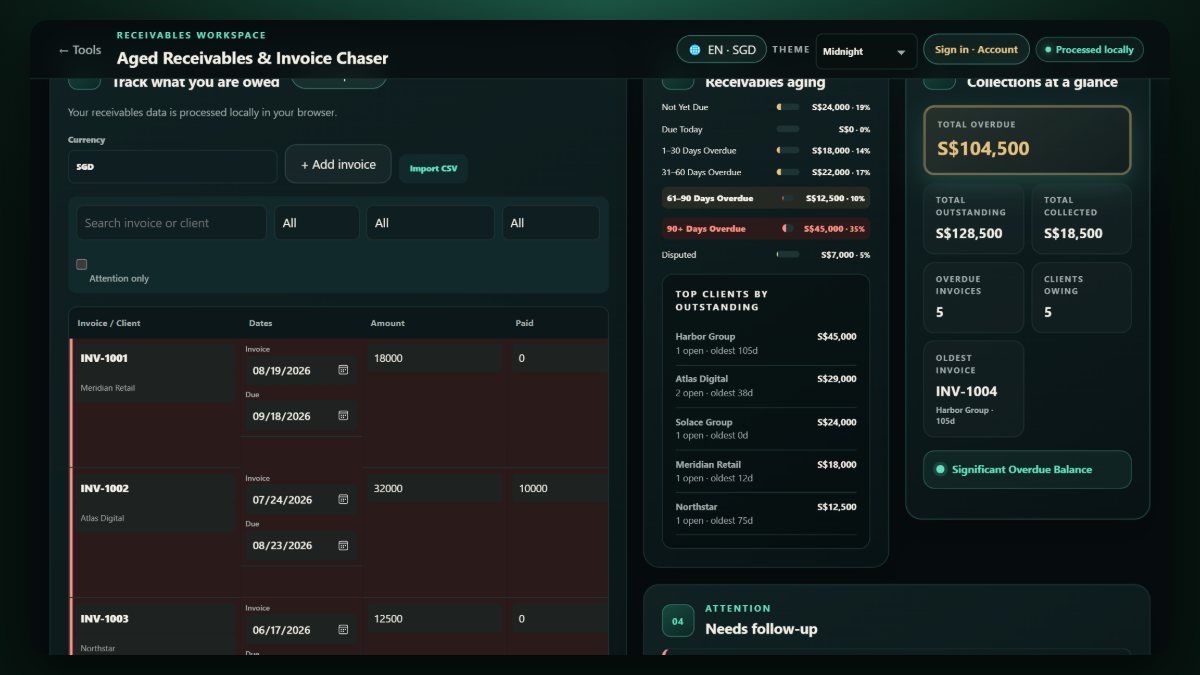Click the Needs follow-up section heading

[x=761, y=629]
